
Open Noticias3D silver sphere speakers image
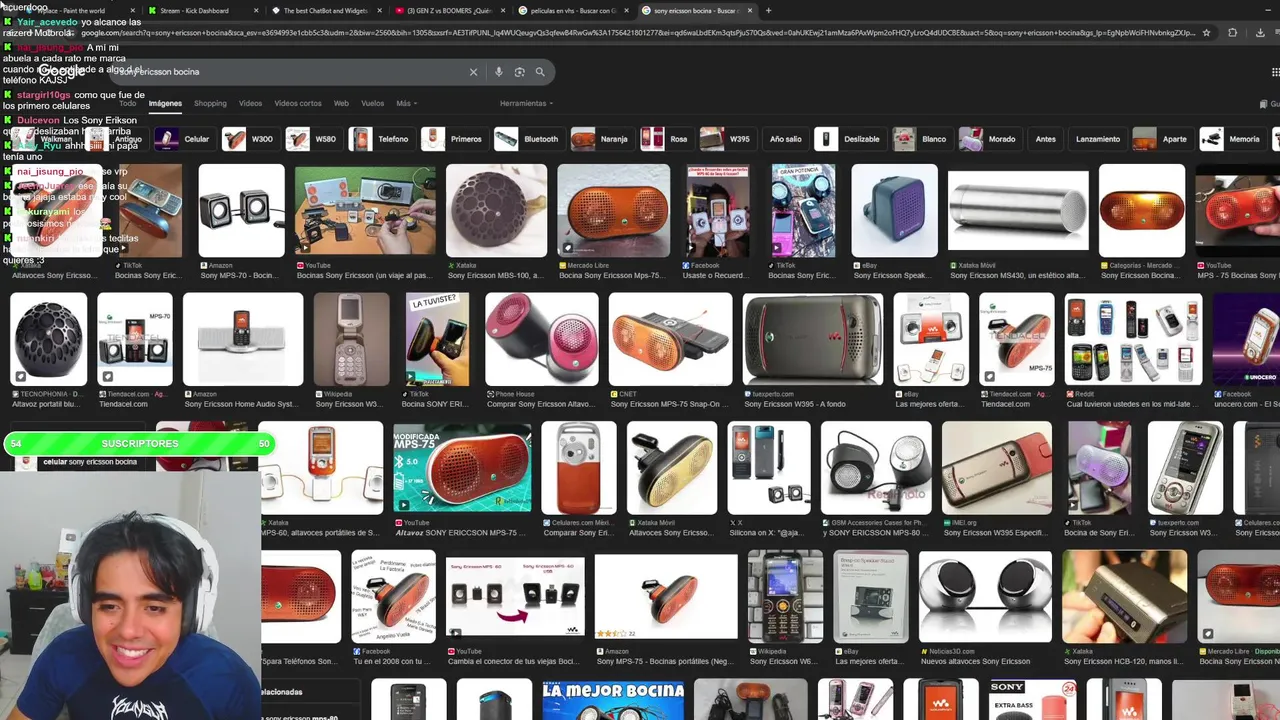985,596
